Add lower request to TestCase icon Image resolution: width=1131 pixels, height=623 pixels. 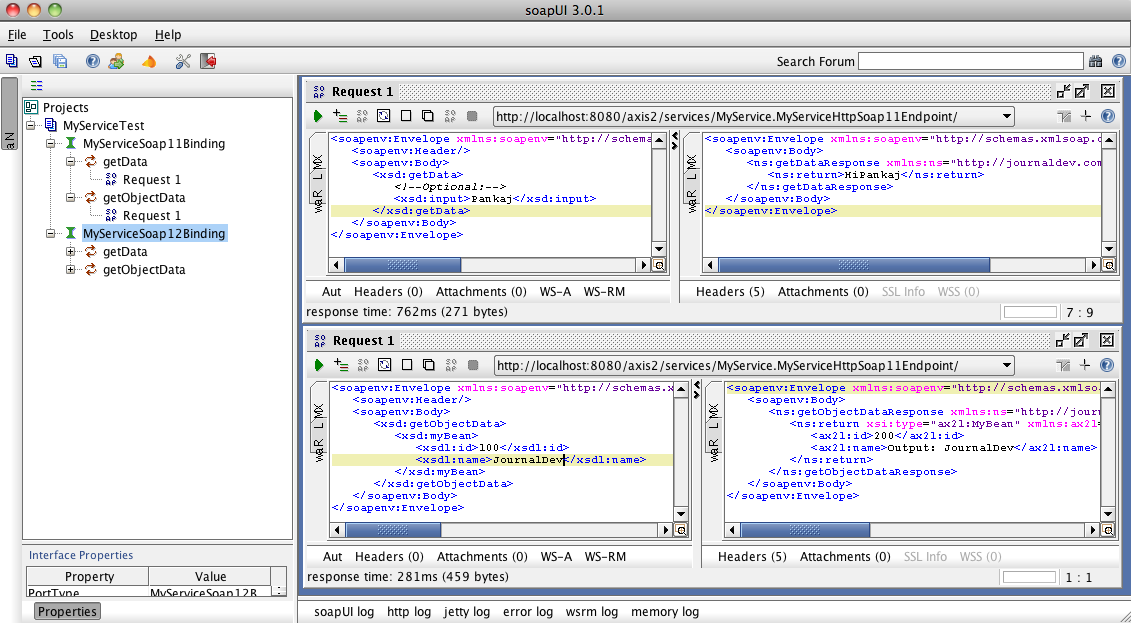(x=341, y=365)
